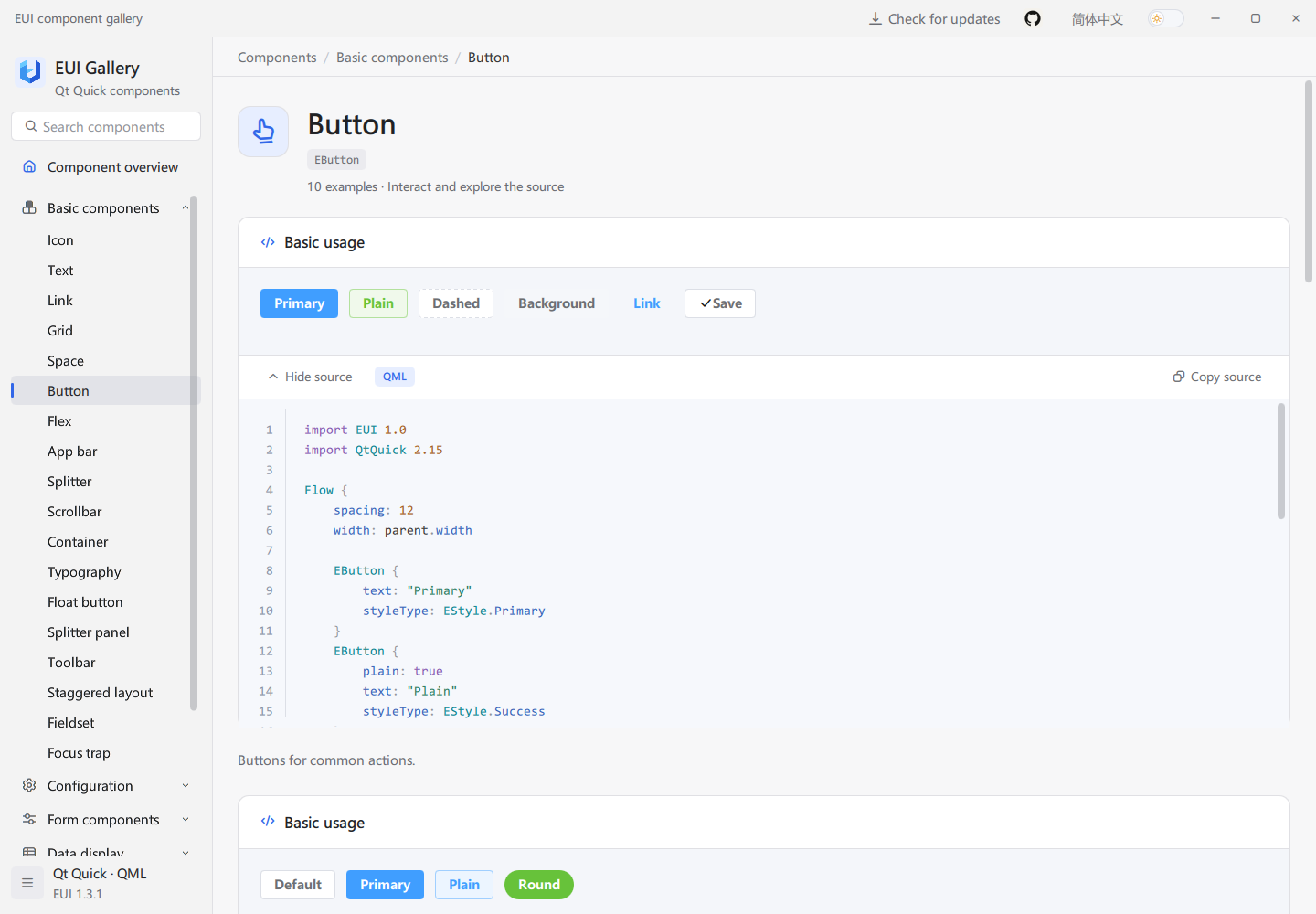The width and height of the screenshot is (1316, 914).
Task: Click the Primary button in first example
Action: (x=299, y=303)
